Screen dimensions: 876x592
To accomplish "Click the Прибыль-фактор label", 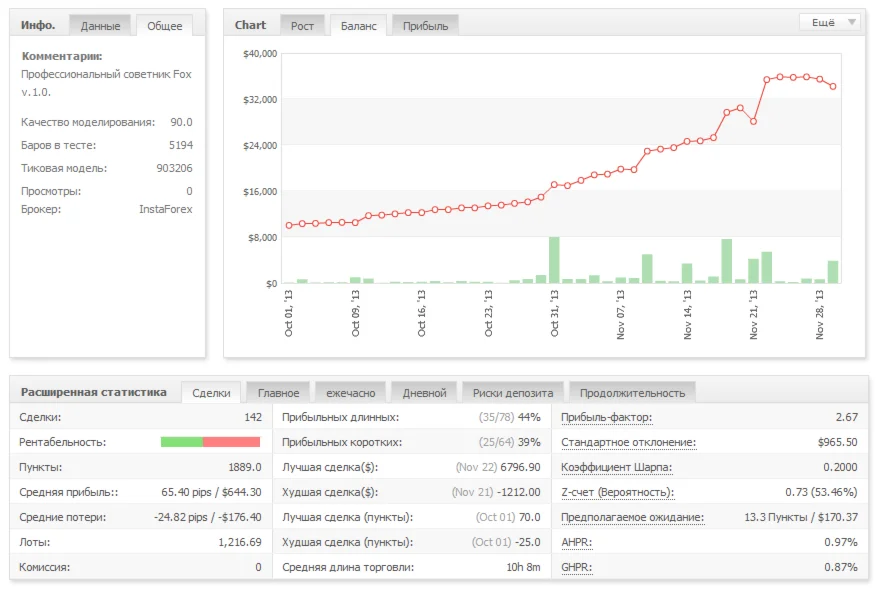I will [x=606, y=417].
